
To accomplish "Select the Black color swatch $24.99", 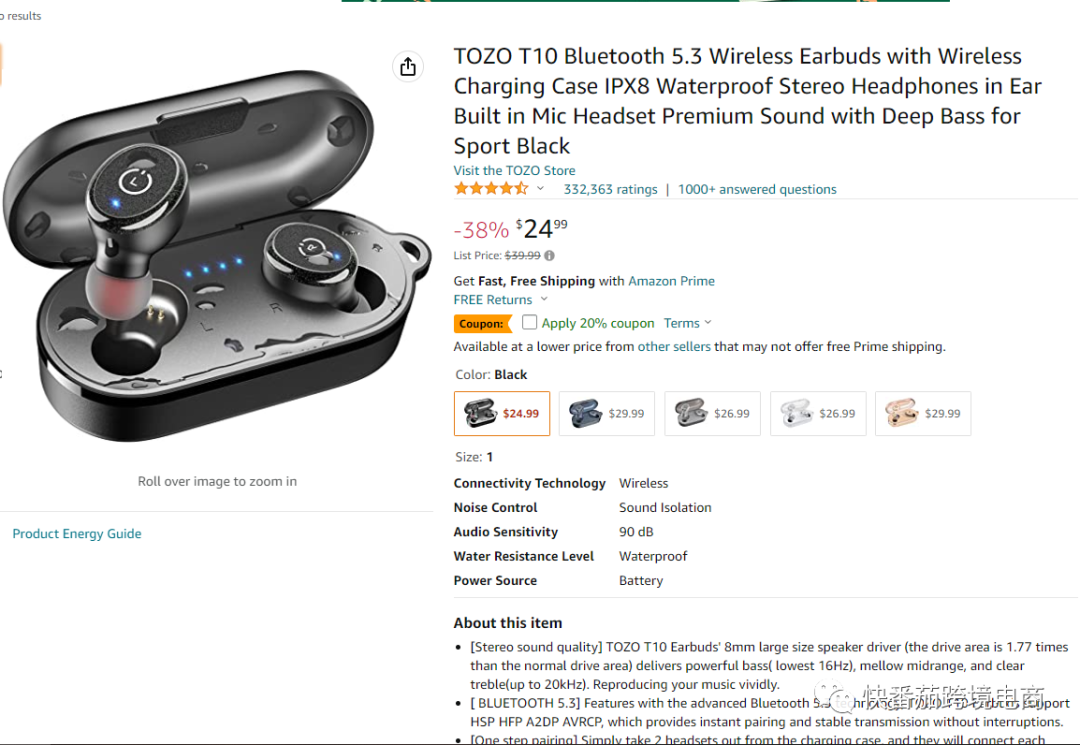I will tap(502, 413).
